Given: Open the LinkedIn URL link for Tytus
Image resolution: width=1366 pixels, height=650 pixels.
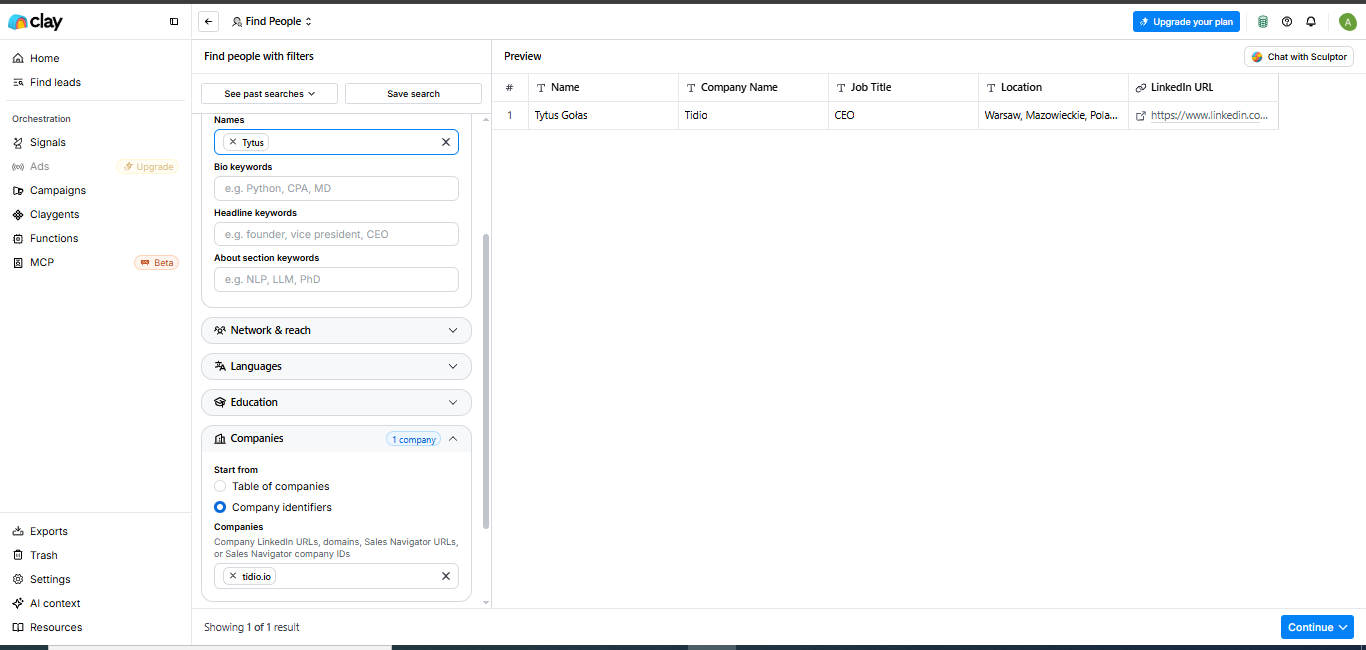Looking at the screenshot, I should (x=1209, y=116).
